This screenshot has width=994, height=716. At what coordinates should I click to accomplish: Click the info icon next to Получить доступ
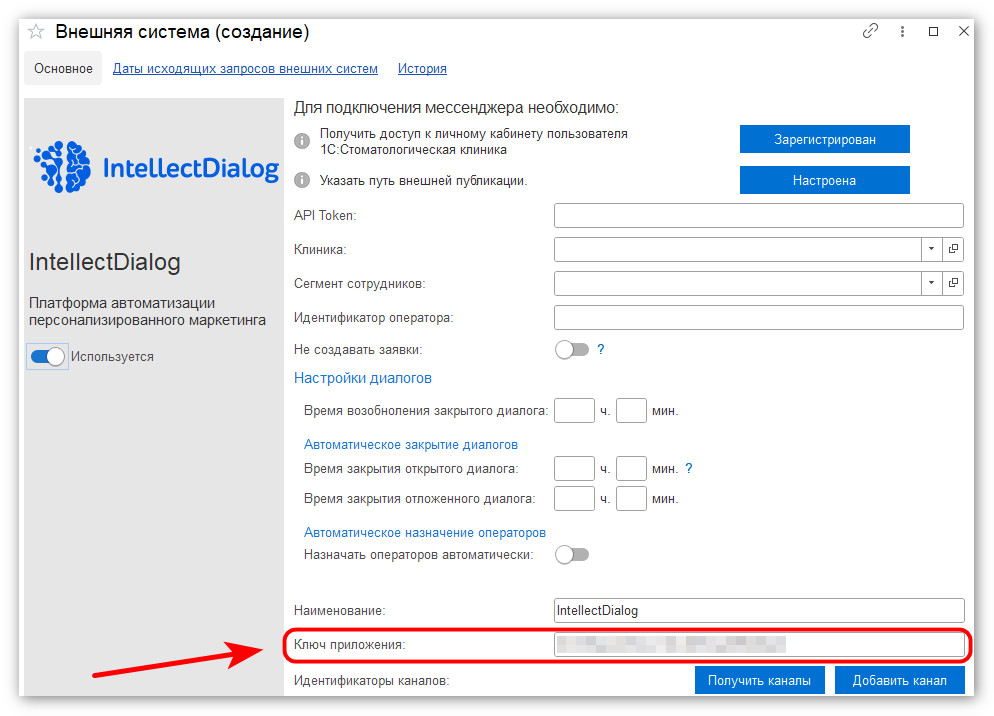tap(302, 141)
